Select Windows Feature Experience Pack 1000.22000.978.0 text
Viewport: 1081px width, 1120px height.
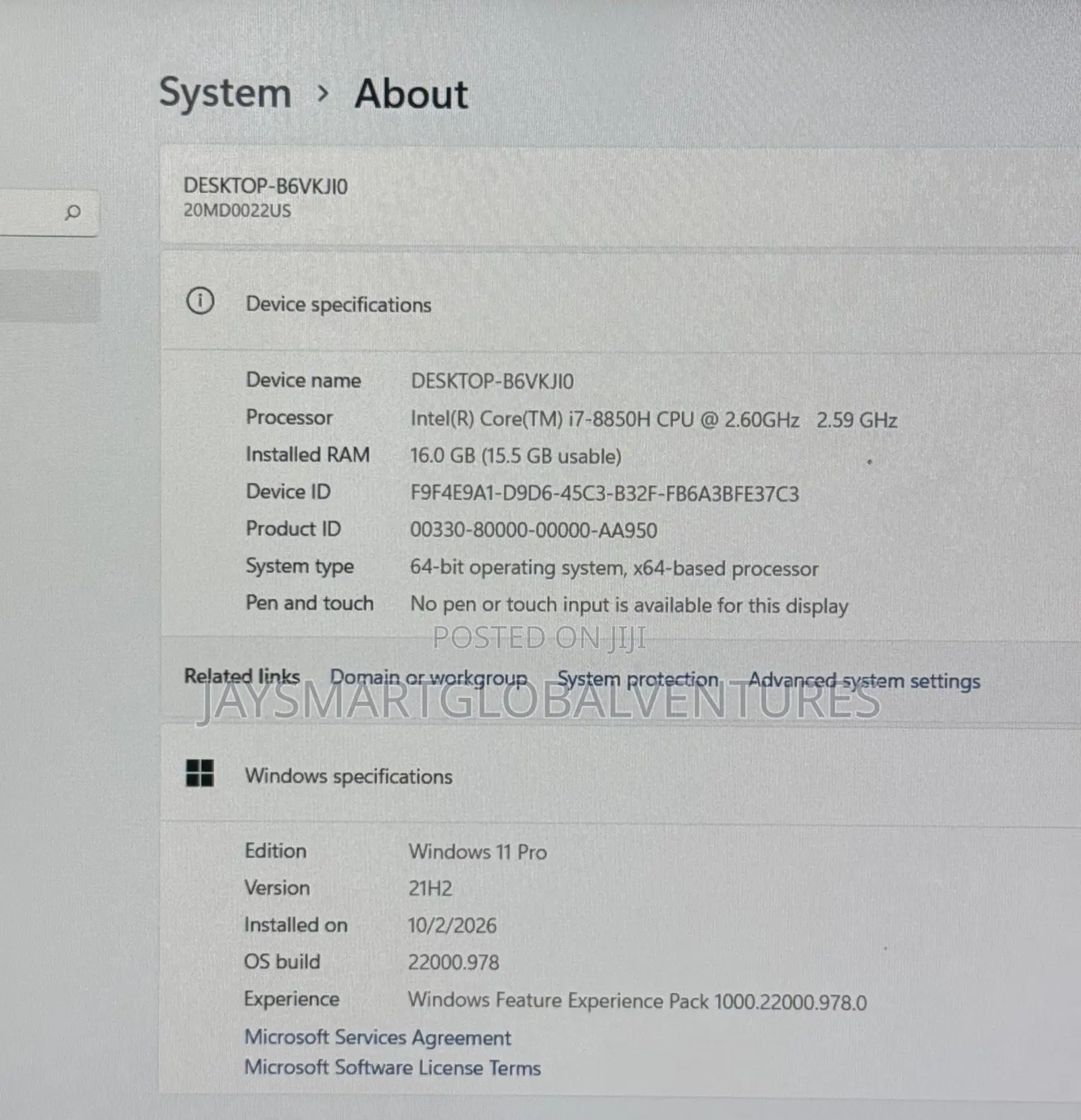(x=637, y=1001)
